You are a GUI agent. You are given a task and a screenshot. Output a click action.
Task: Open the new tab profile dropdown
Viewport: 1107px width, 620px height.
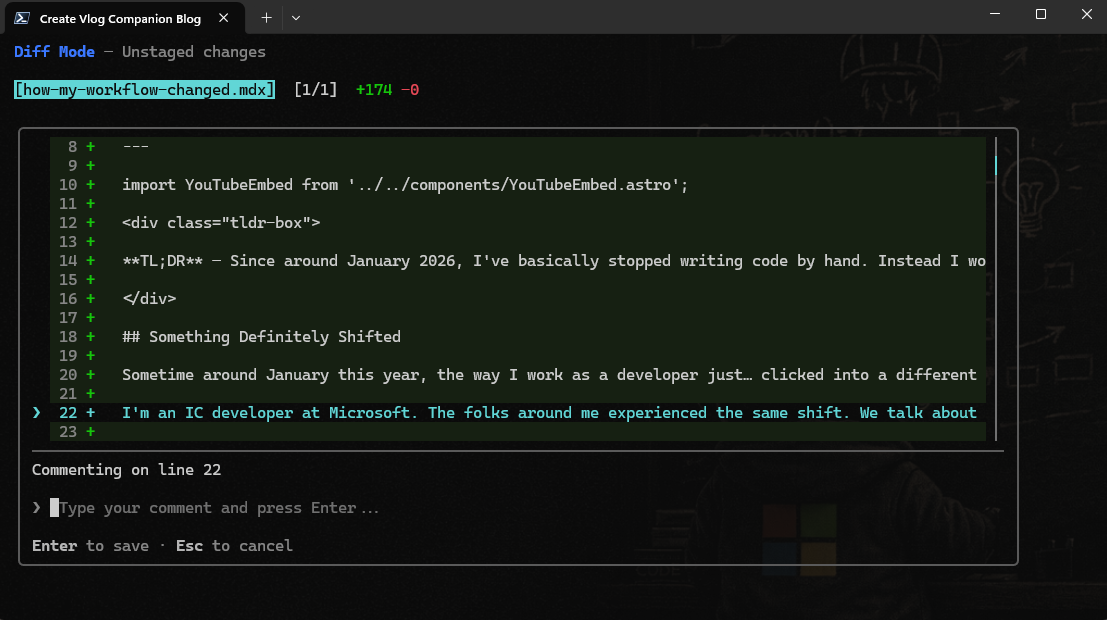296,18
